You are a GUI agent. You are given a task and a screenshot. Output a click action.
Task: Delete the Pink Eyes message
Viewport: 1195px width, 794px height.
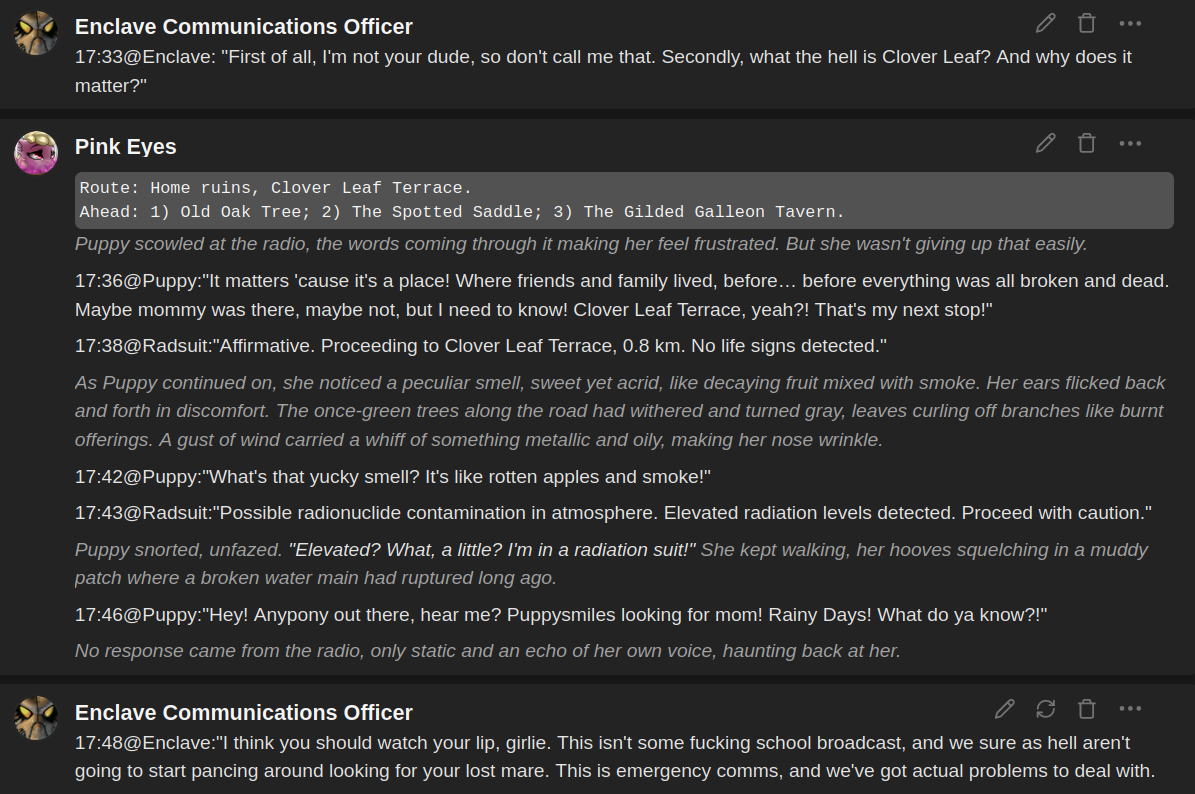coord(1087,143)
